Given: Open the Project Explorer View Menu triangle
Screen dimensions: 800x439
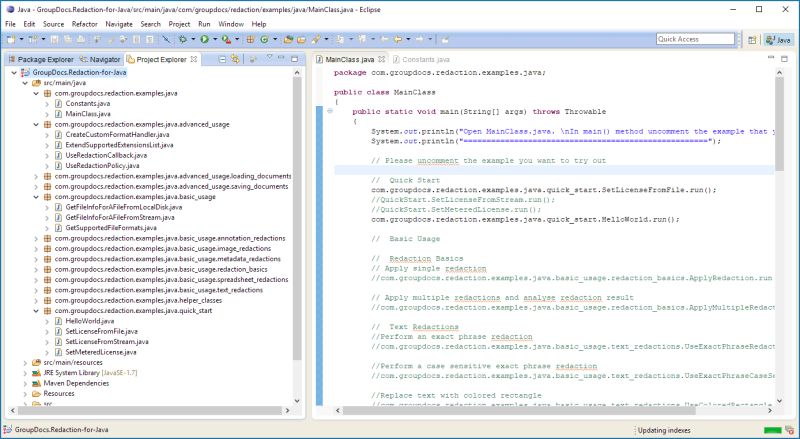Looking at the screenshot, I should pyautogui.click(x=269, y=57).
